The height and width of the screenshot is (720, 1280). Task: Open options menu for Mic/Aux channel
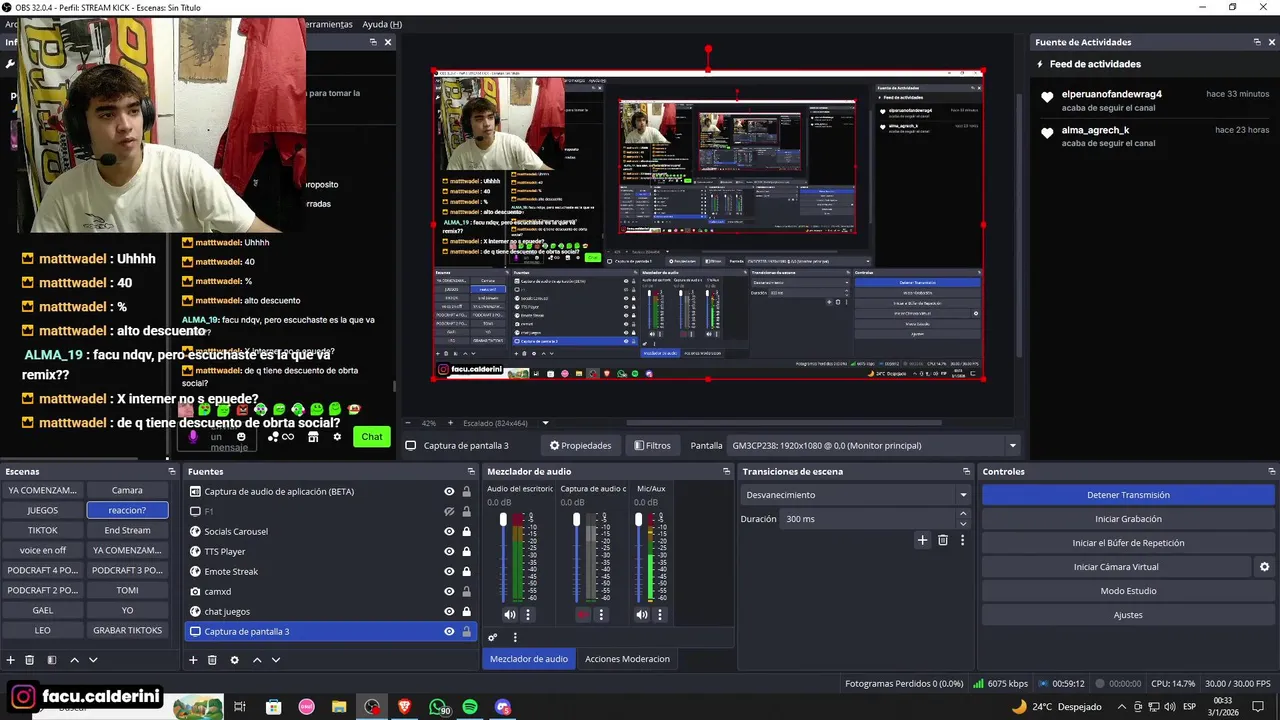point(660,615)
